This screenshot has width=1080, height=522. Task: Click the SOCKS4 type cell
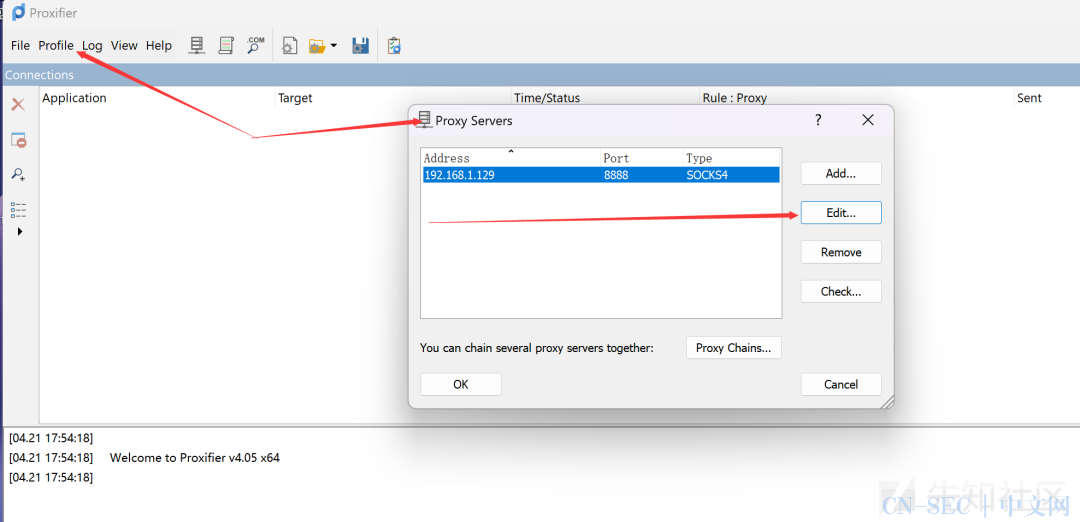coord(707,175)
